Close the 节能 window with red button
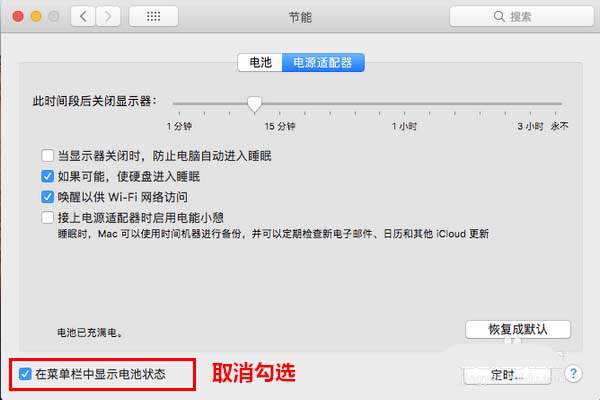The height and width of the screenshot is (400, 600). [18, 16]
